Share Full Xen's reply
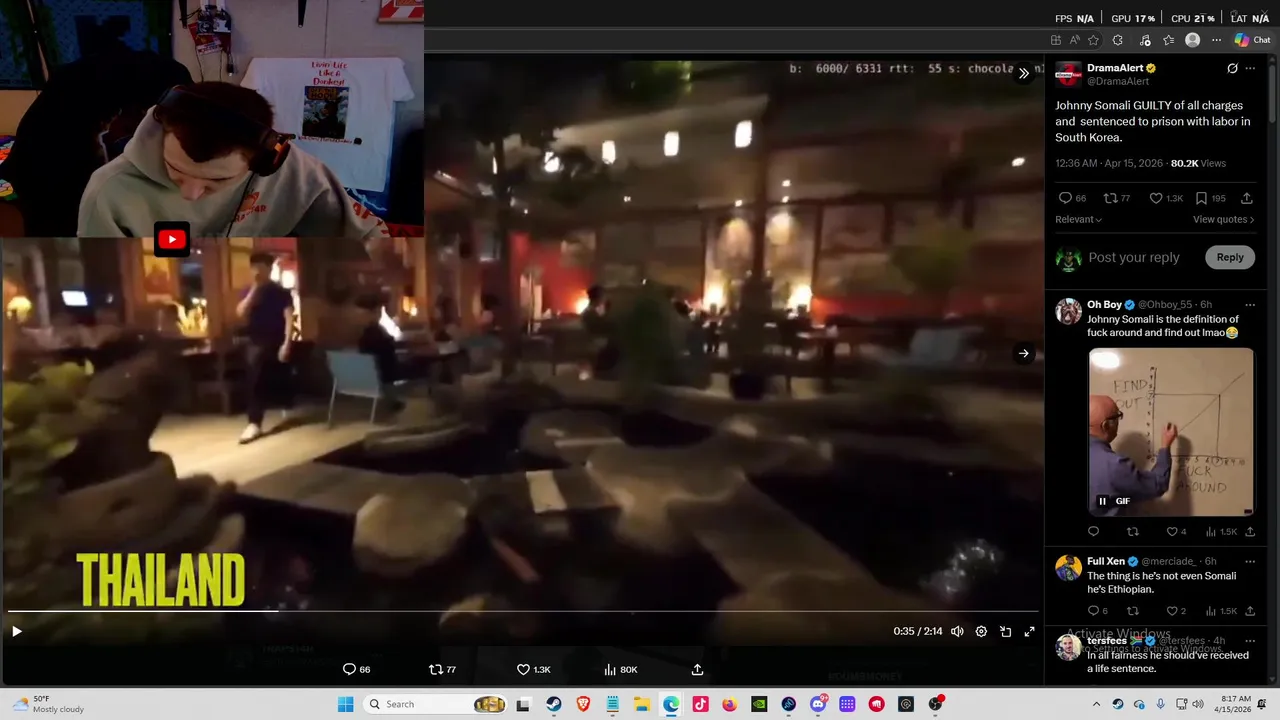 1250,610
